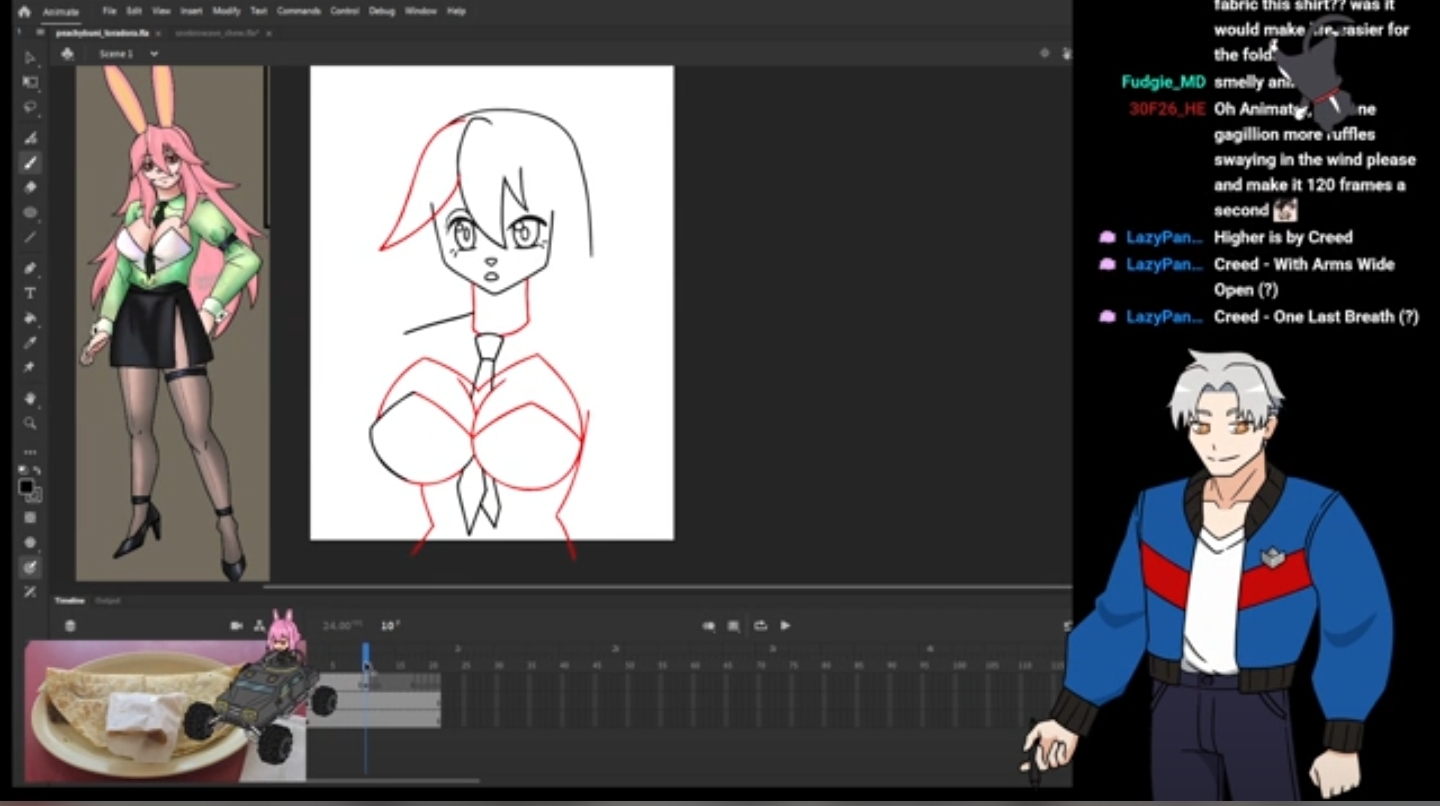Open the File menu
This screenshot has width=1440, height=806.
[x=110, y=12]
